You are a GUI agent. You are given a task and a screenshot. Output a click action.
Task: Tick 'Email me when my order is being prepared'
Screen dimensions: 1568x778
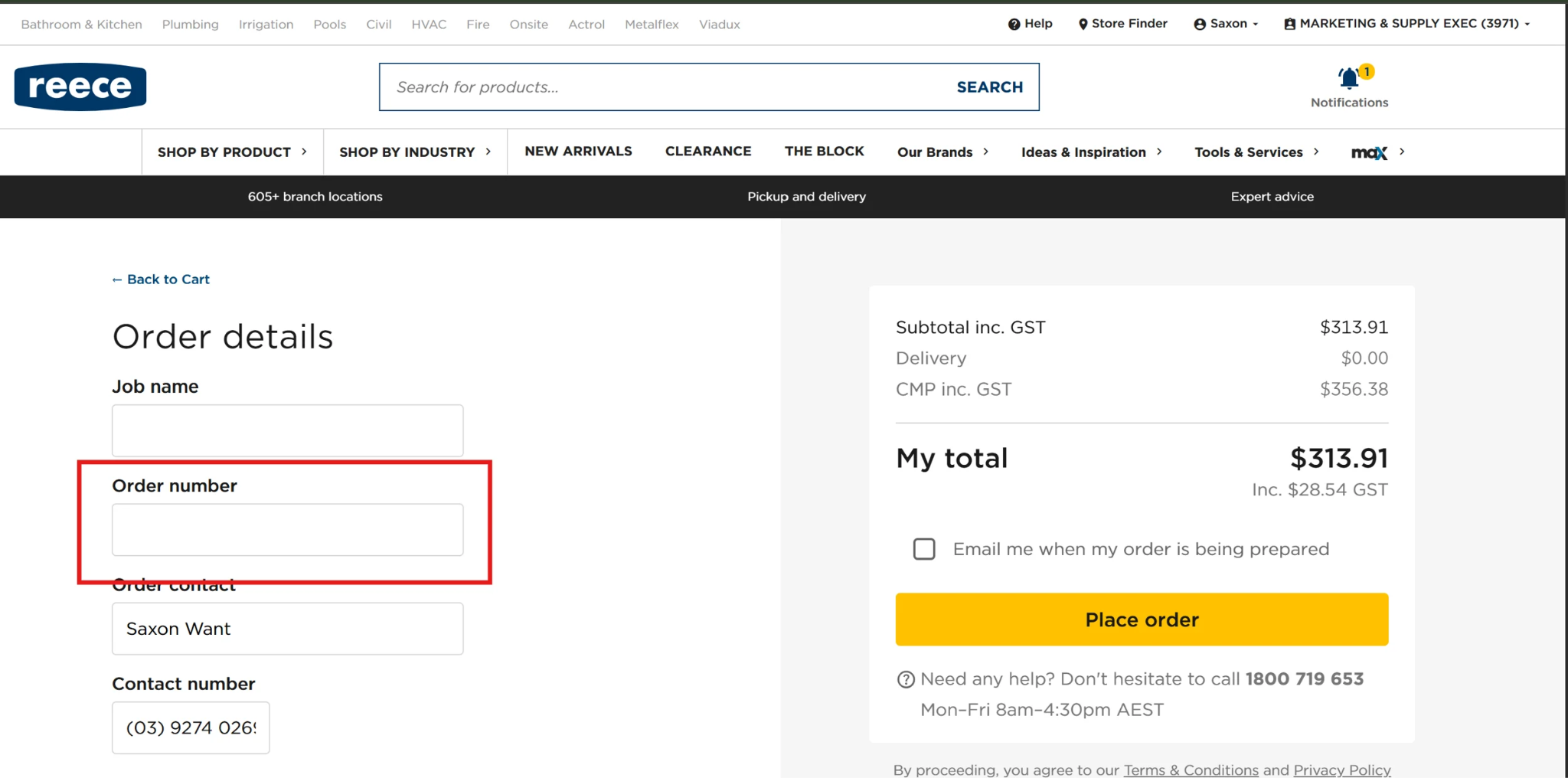point(924,549)
